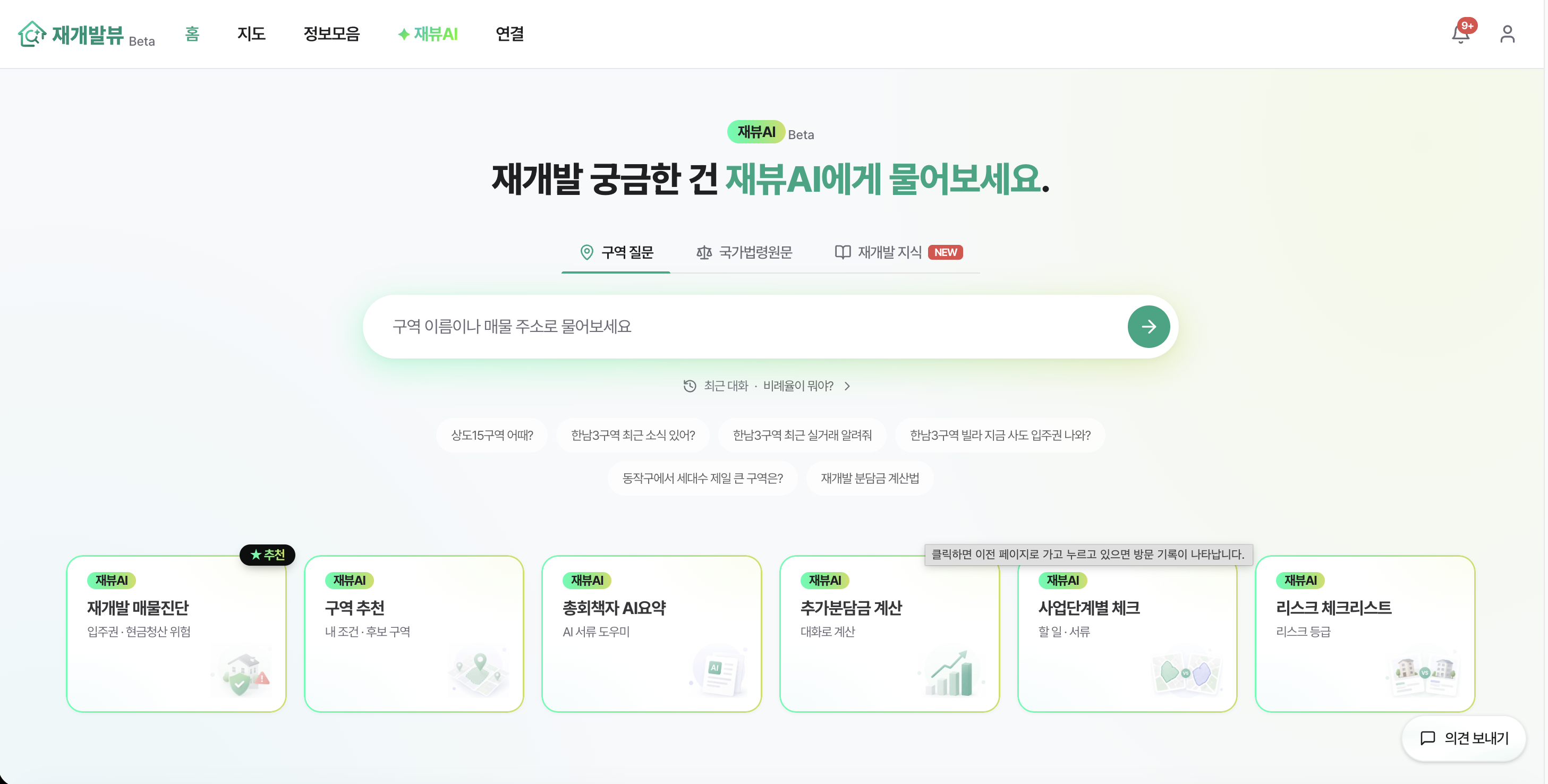Submit the question with the arrow button
This screenshot has width=1548, height=784.
coord(1149,326)
